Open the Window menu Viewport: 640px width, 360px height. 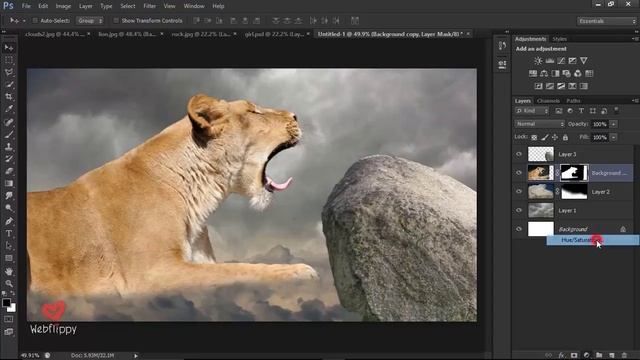pyautogui.click(x=194, y=6)
